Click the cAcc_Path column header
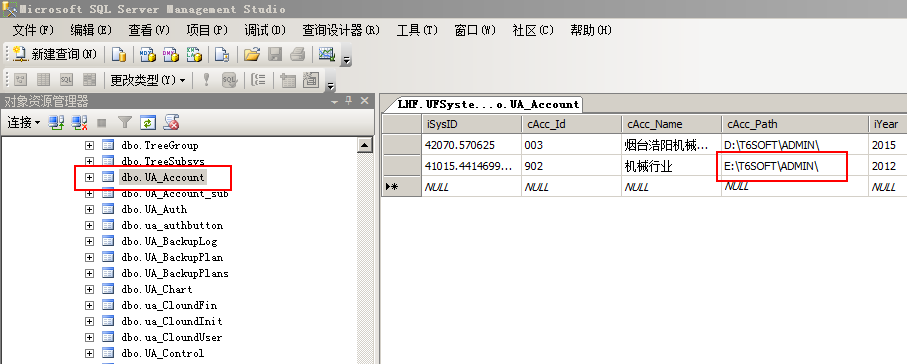Image resolution: width=907 pixels, height=364 pixels. pos(794,124)
